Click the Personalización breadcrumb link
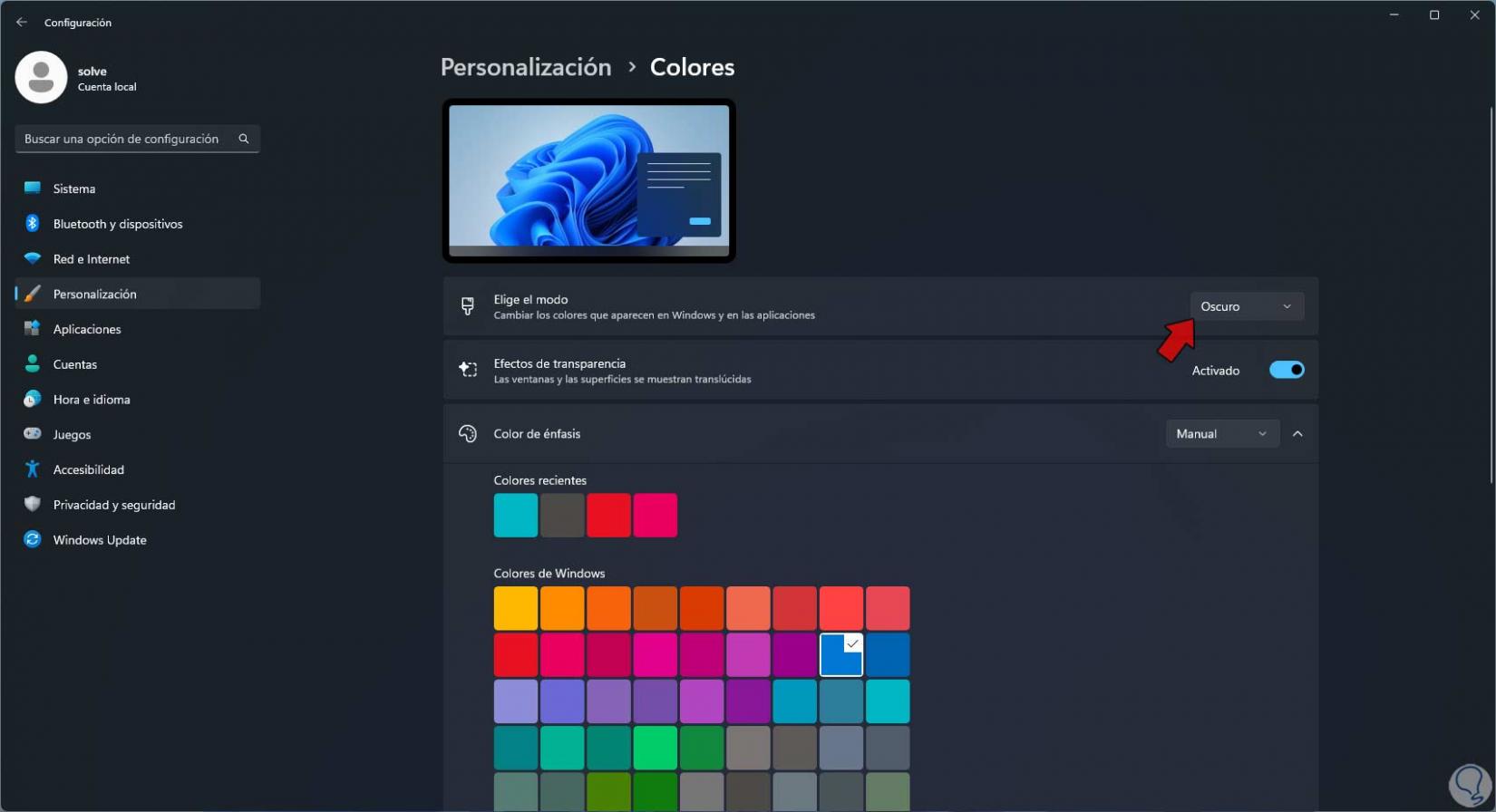The image size is (1496, 812). coord(526,67)
